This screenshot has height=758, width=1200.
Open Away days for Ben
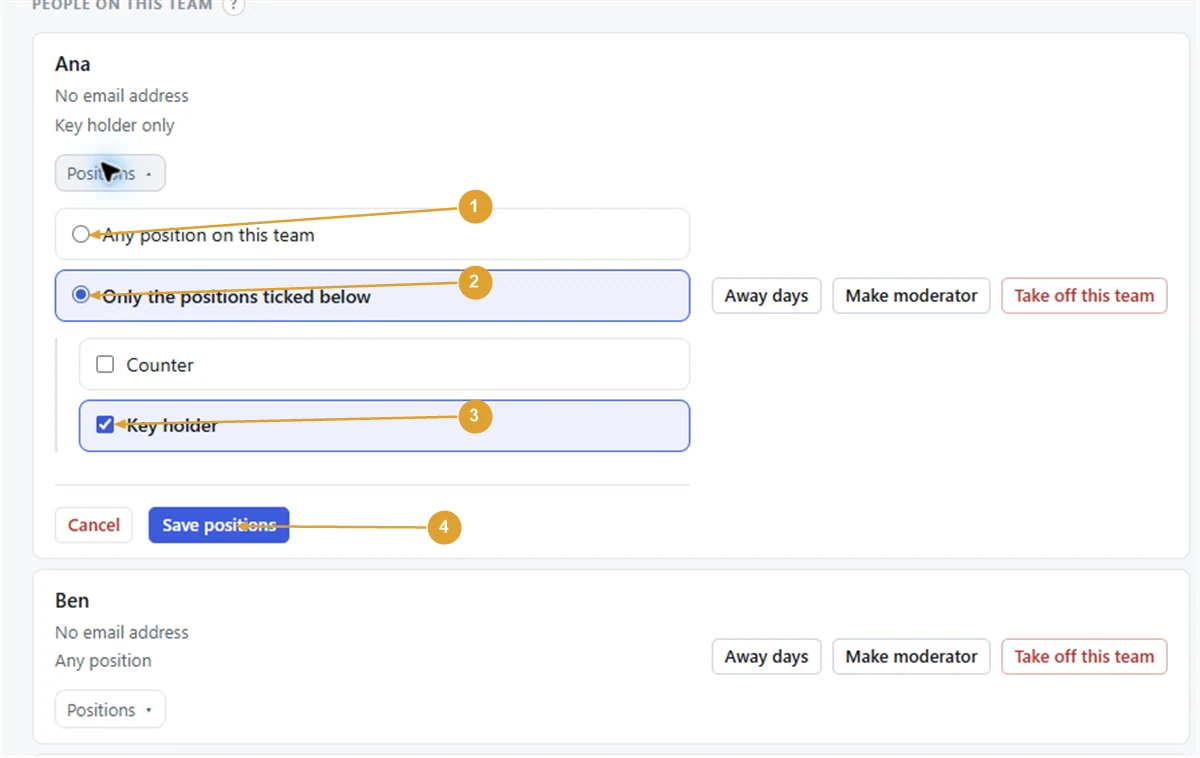[x=766, y=657]
